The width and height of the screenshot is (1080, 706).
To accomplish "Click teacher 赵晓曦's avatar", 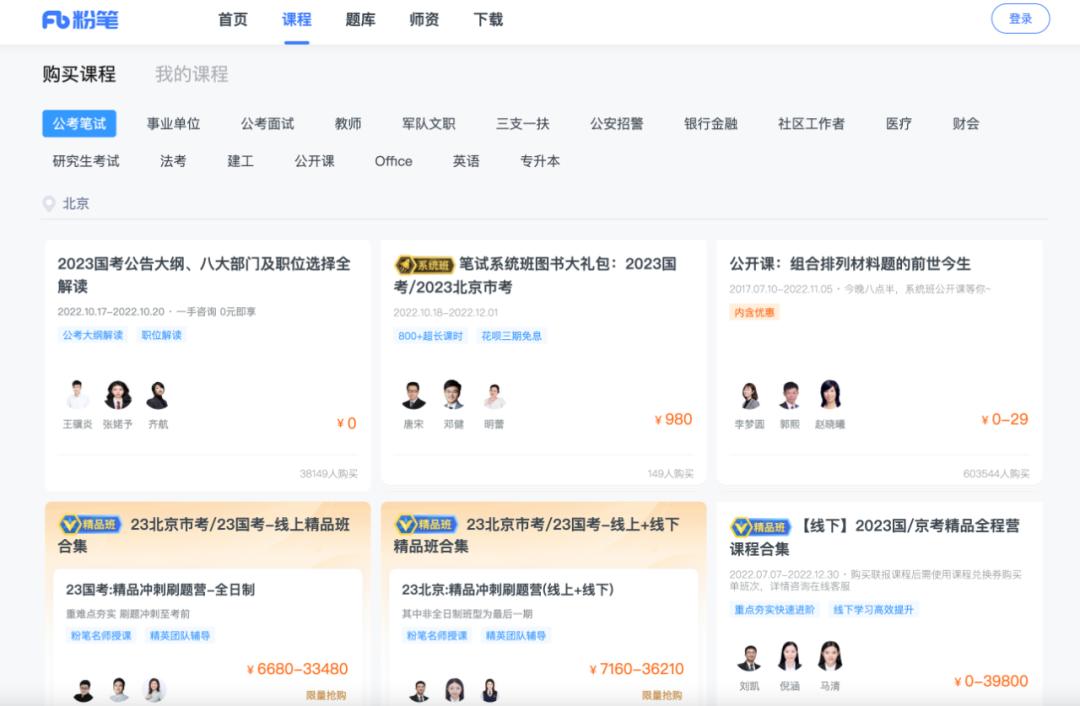I will point(830,396).
